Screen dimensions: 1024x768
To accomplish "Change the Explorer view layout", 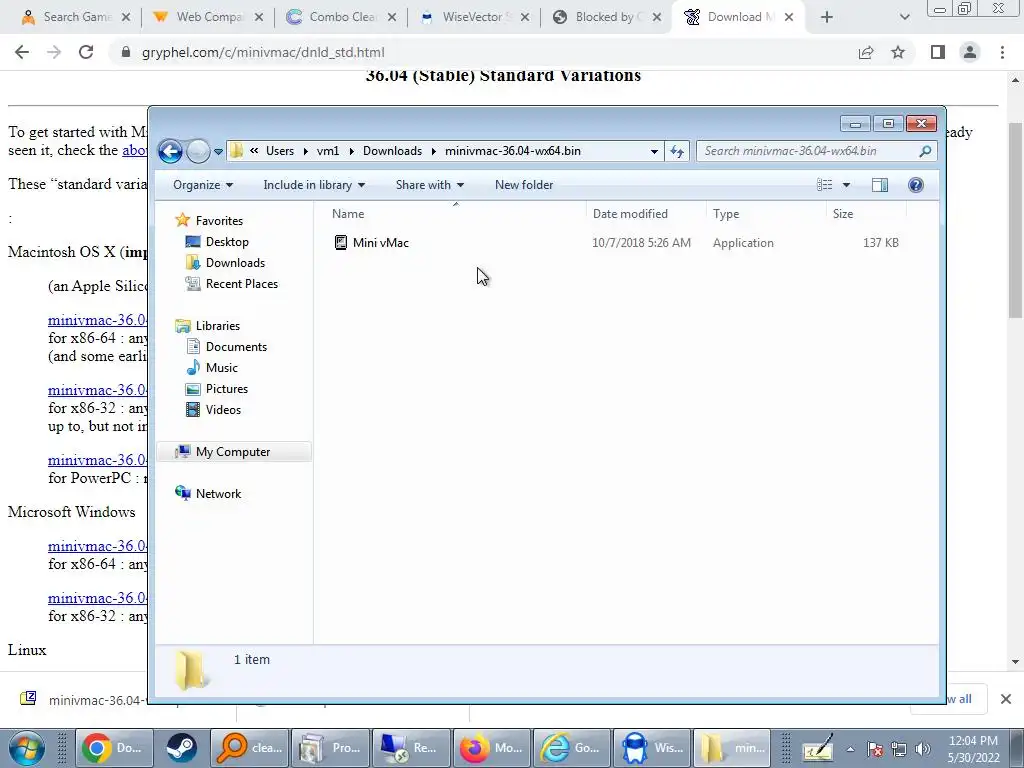I will [824, 185].
